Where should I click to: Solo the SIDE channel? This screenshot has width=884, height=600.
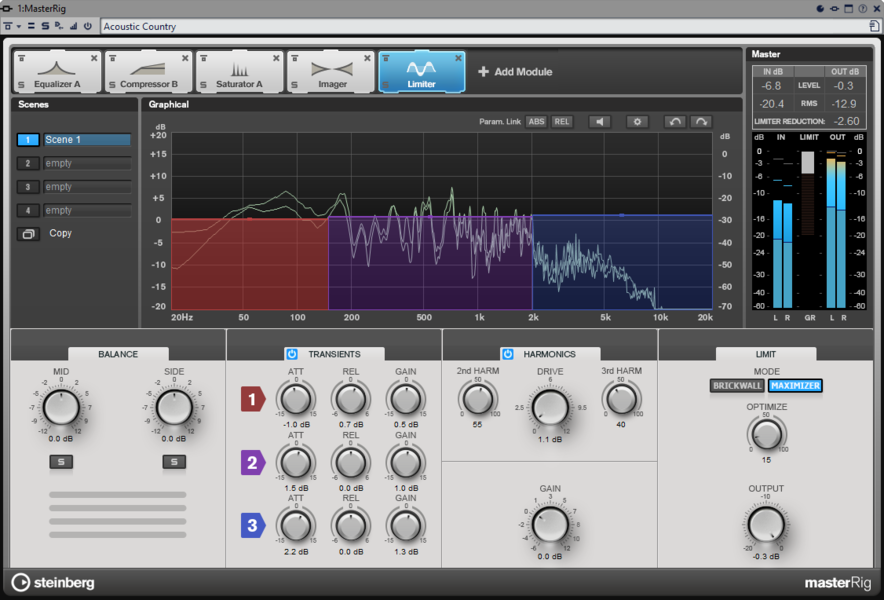click(x=174, y=462)
